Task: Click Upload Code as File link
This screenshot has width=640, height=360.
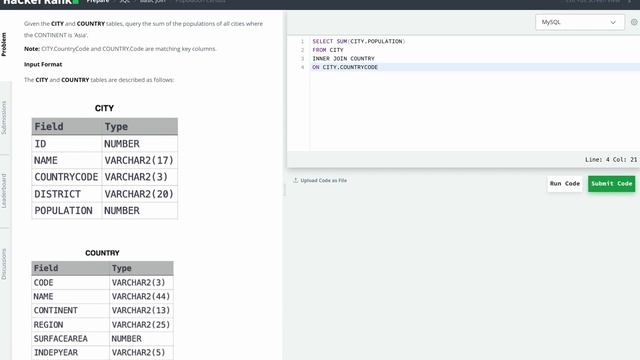Action: tap(324, 180)
